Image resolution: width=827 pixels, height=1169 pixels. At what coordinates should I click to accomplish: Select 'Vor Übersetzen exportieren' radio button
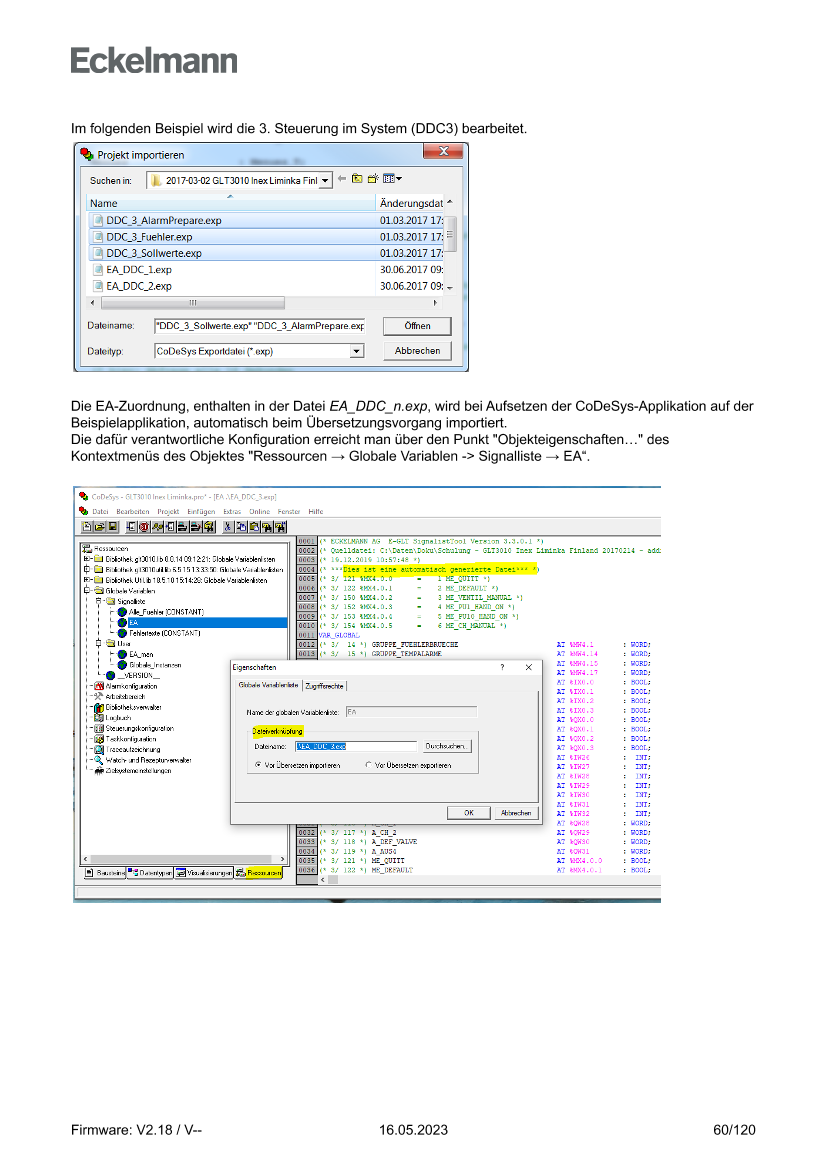(x=369, y=765)
